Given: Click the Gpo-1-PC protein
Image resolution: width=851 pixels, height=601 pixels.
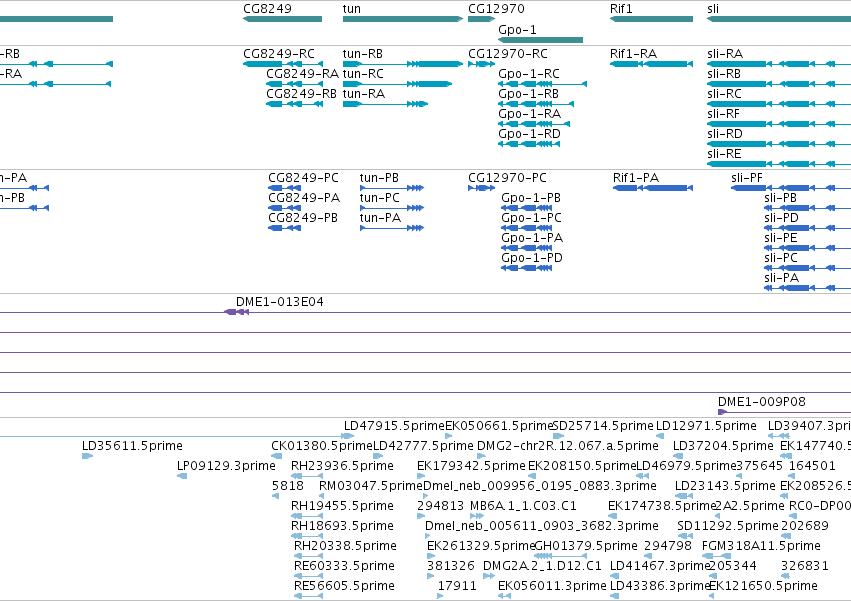Looking at the screenshot, I should point(526,229).
